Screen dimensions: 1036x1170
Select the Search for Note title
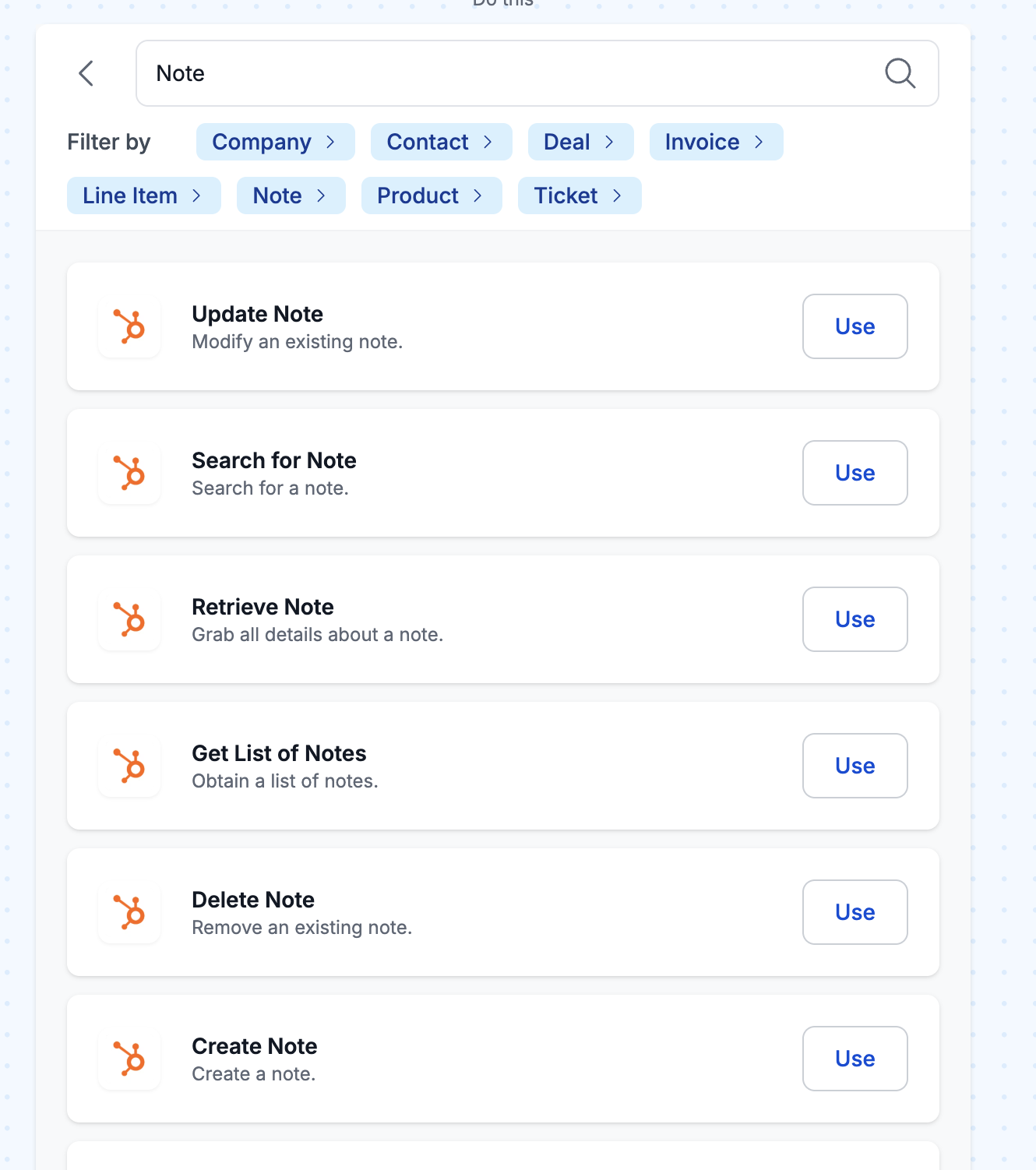(274, 460)
